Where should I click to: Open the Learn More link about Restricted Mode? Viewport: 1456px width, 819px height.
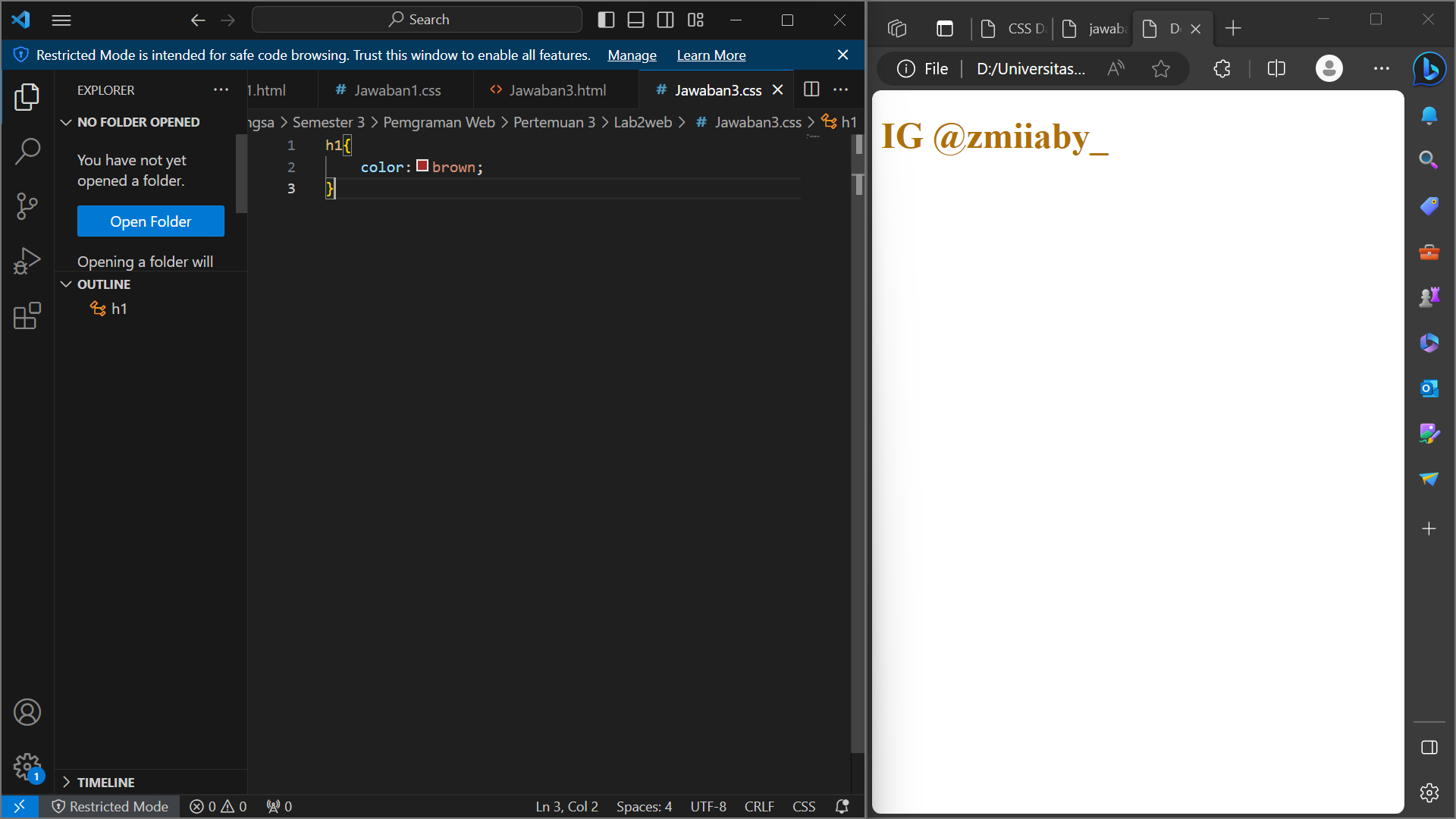(x=711, y=55)
